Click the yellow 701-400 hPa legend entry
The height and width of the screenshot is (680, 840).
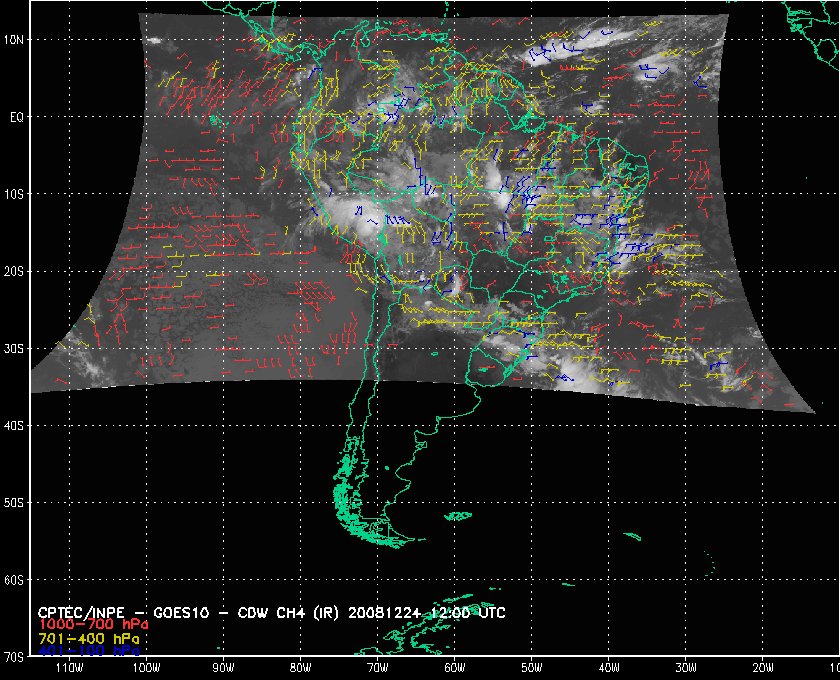pos(85,638)
